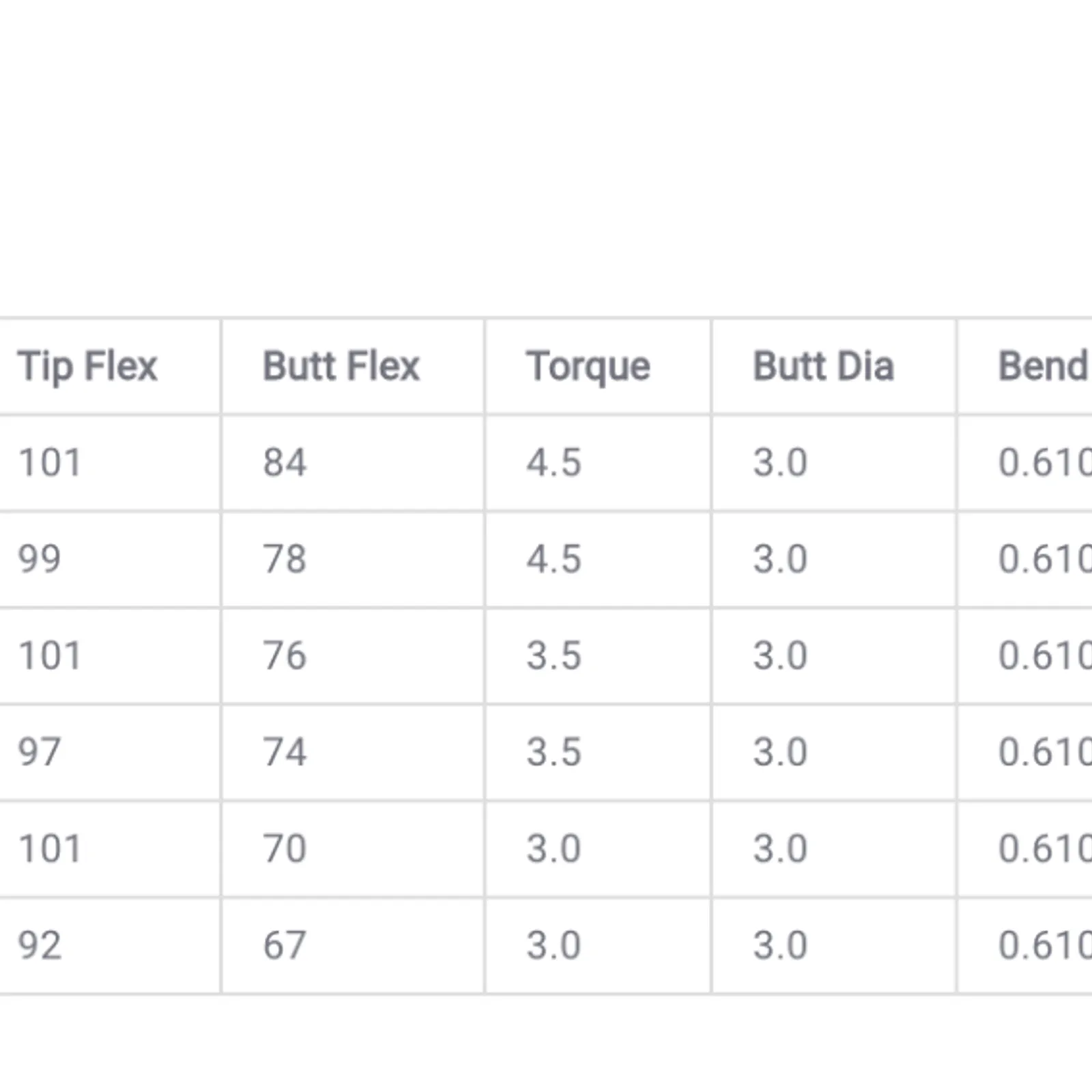This screenshot has width=1092, height=1092.
Task: Select Torque 3.0 in the 67 row
Action: point(554,945)
